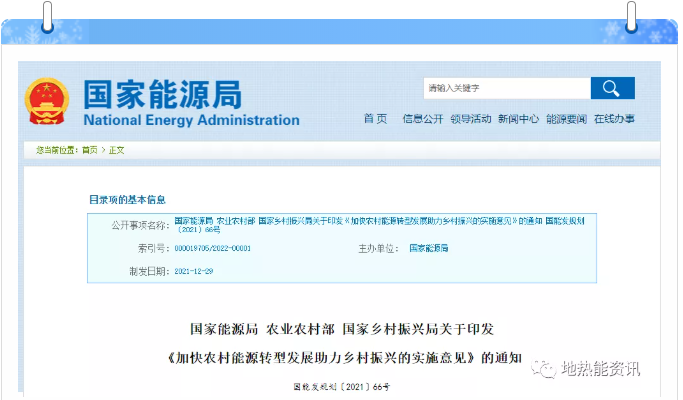Go to 领导活动 section
The width and height of the screenshot is (683, 400).
point(470,119)
